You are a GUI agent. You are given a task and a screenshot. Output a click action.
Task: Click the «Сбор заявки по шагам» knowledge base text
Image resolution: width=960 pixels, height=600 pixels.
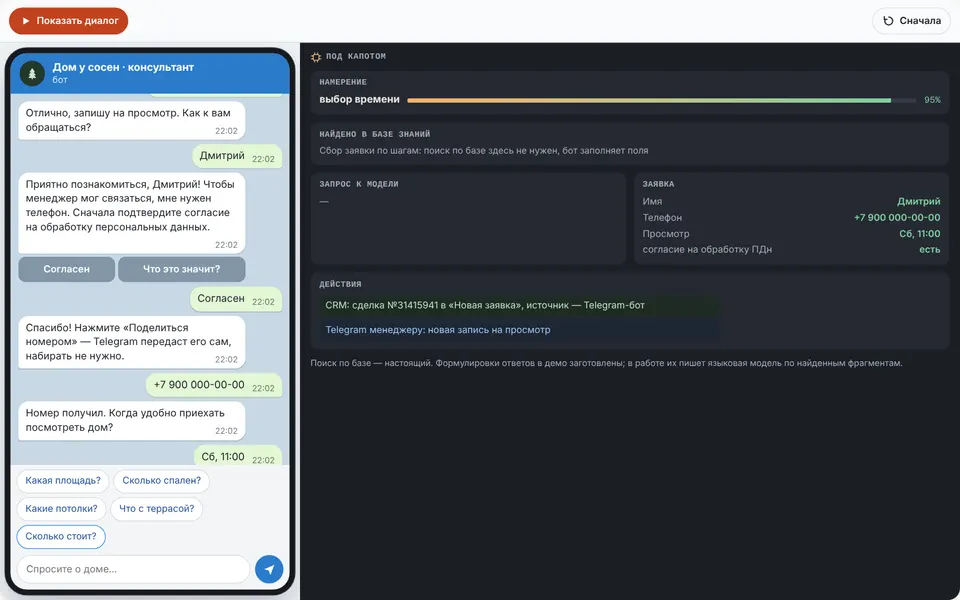(484, 151)
